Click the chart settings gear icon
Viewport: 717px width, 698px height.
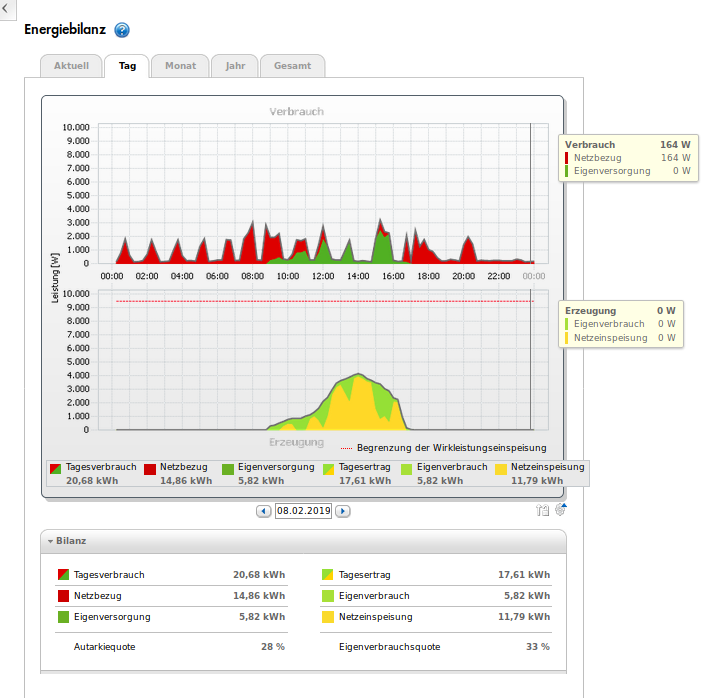point(560,510)
